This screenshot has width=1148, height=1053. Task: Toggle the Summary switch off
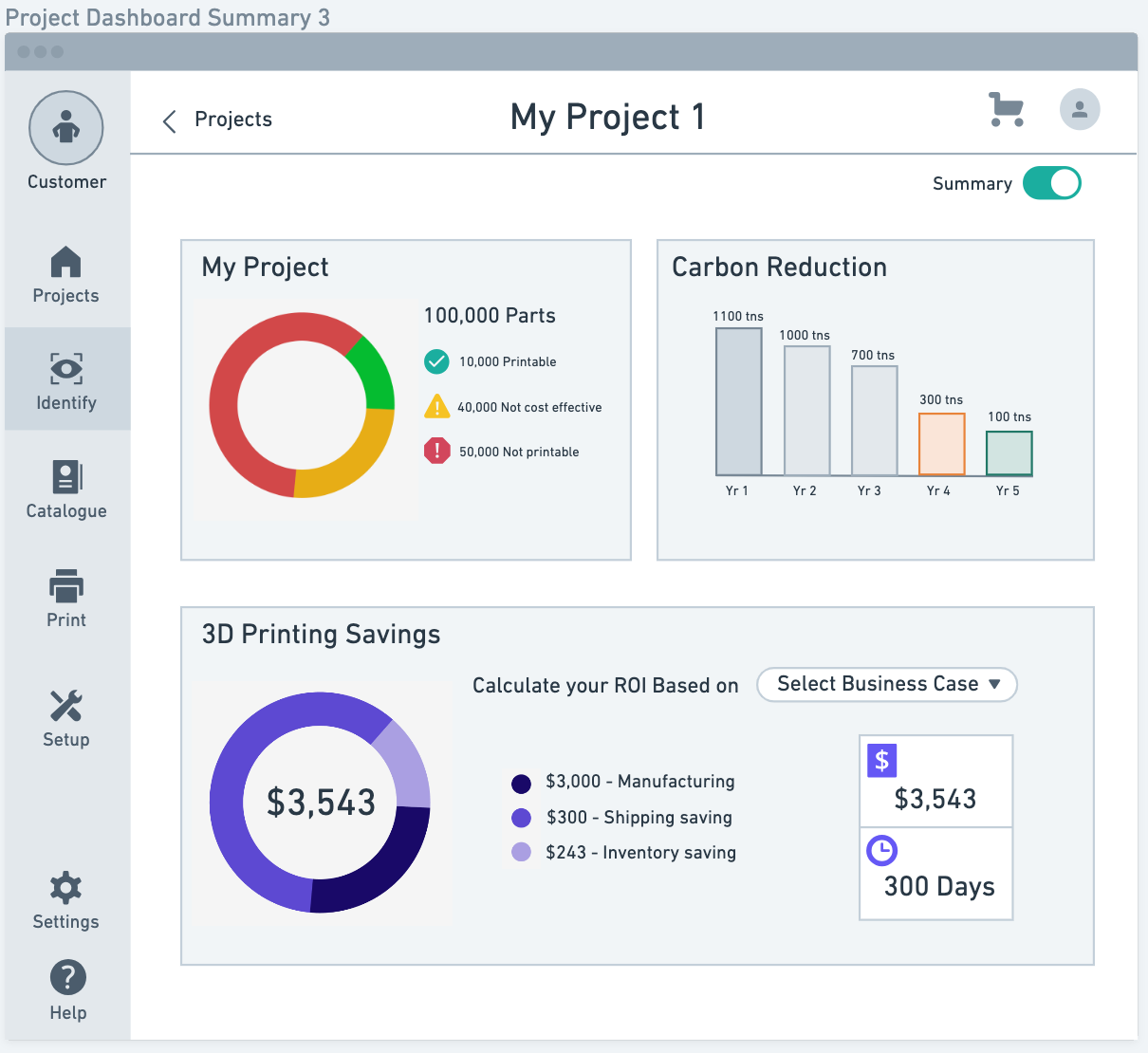pos(1051,183)
